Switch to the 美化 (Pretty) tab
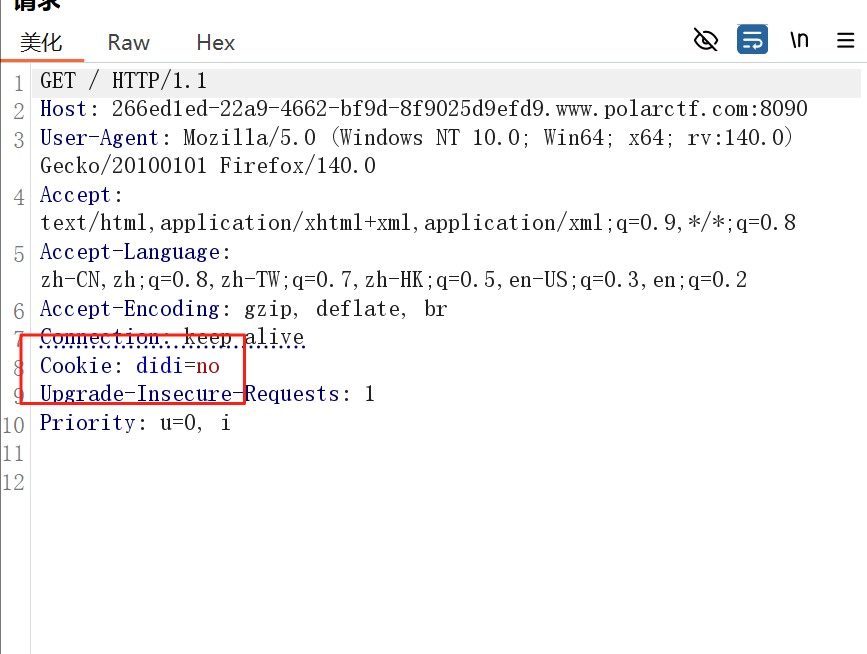 point(41,43)
